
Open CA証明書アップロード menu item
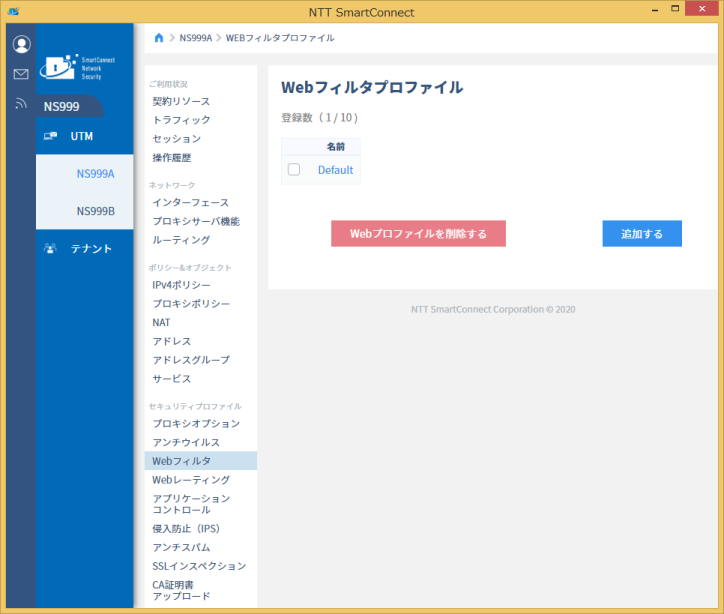tap(181, 590)
